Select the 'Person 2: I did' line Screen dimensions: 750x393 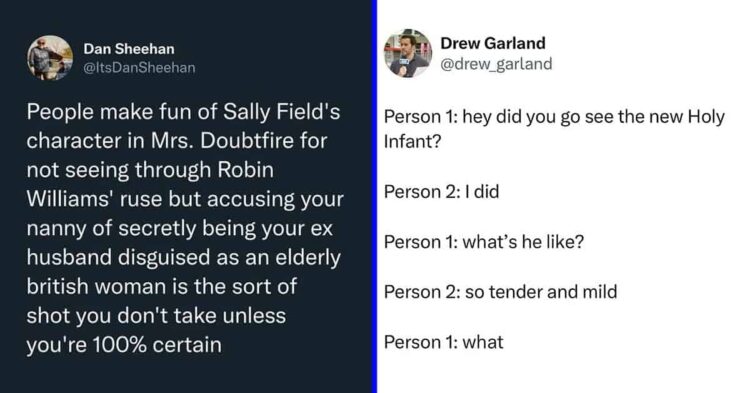tap(441, 192)
